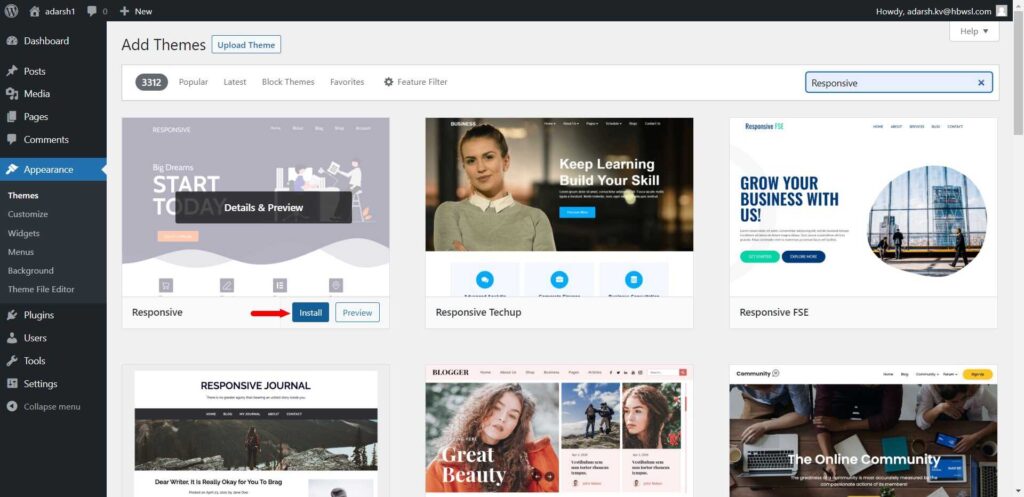
Task: Open Menus under Appearance
Action: point(21,252)
